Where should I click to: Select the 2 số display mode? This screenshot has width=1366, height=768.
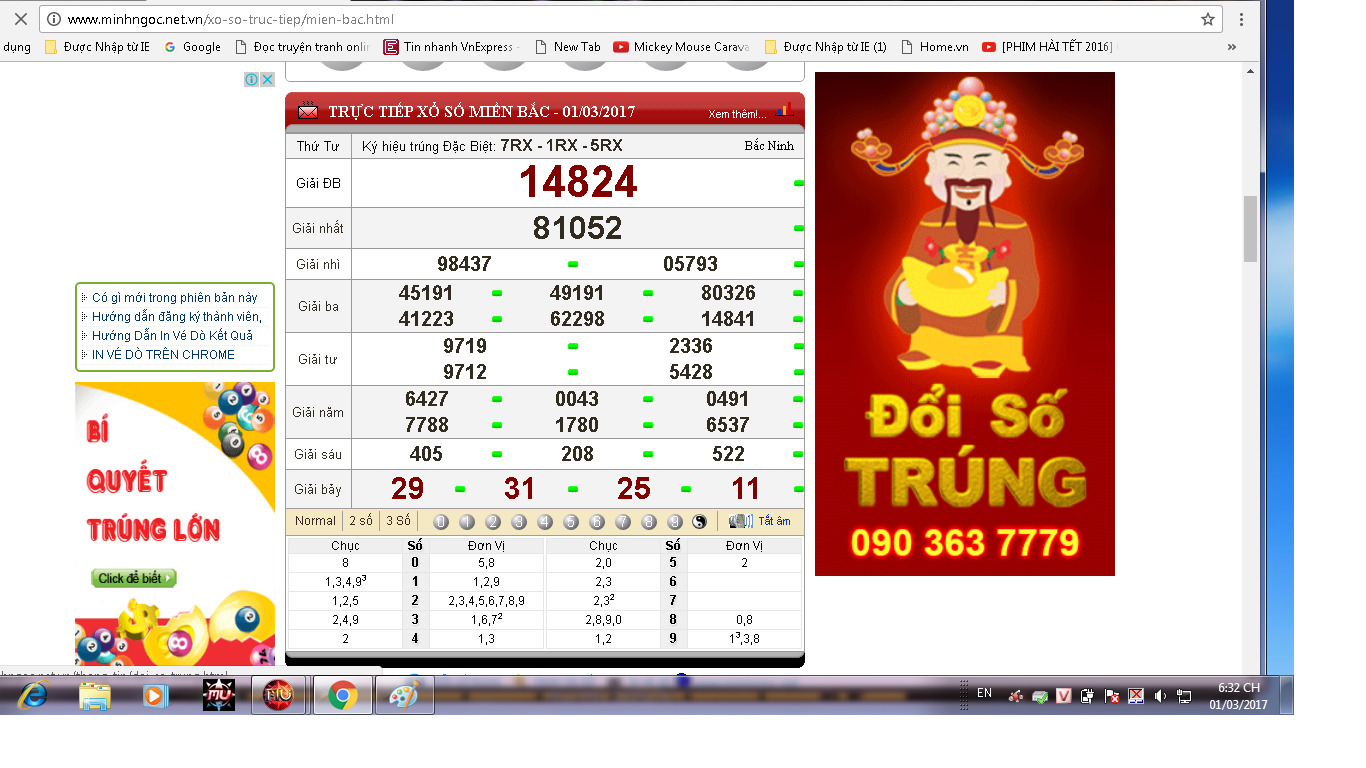(361, 521)
